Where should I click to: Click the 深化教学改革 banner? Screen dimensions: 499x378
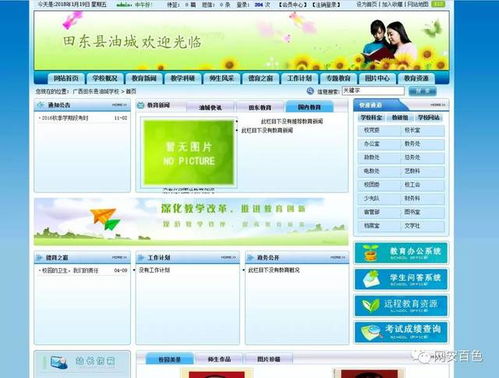tap(191, 222)
